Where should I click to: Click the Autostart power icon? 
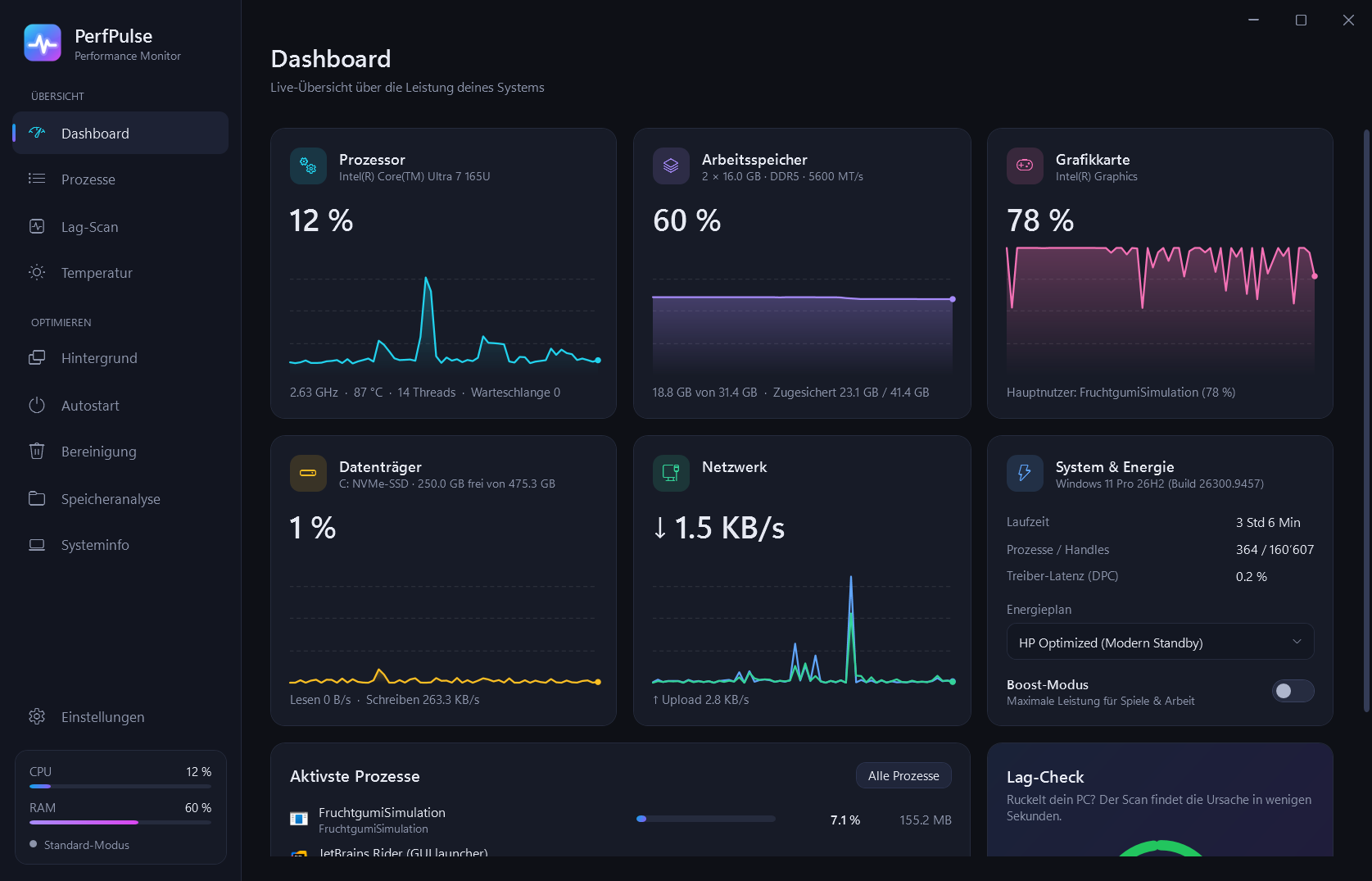(37, 405)
